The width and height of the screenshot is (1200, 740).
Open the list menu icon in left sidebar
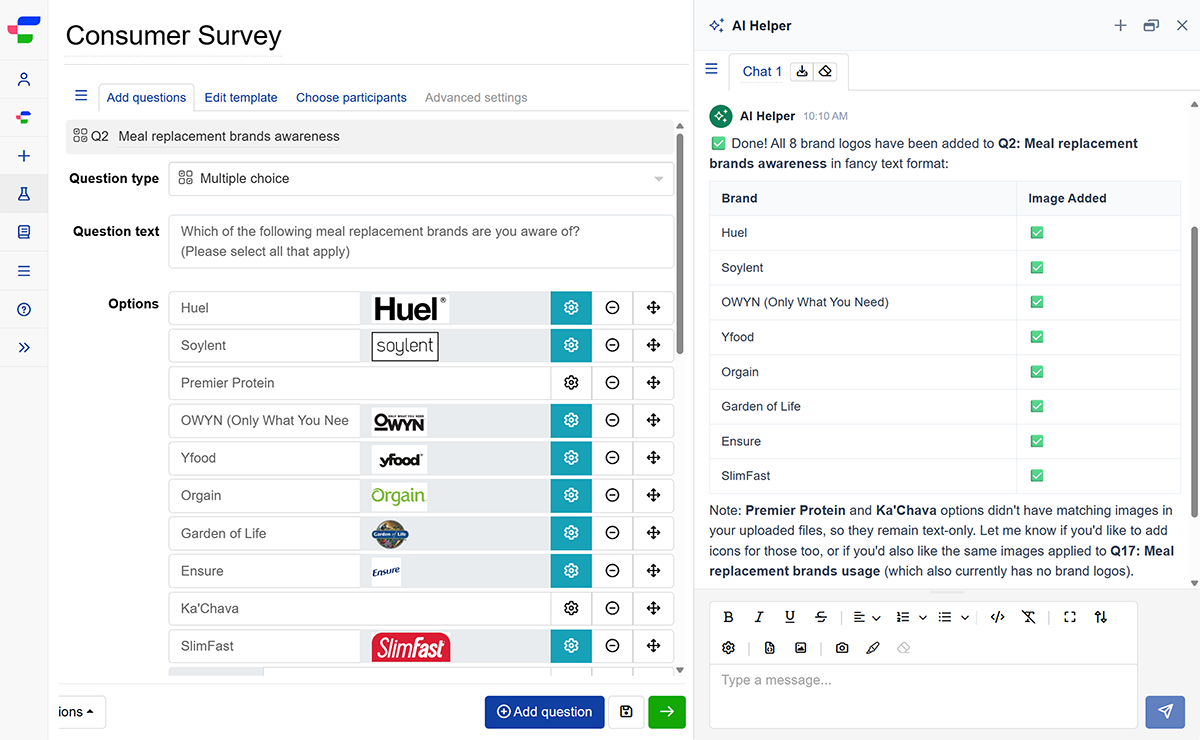click(24, 271)
